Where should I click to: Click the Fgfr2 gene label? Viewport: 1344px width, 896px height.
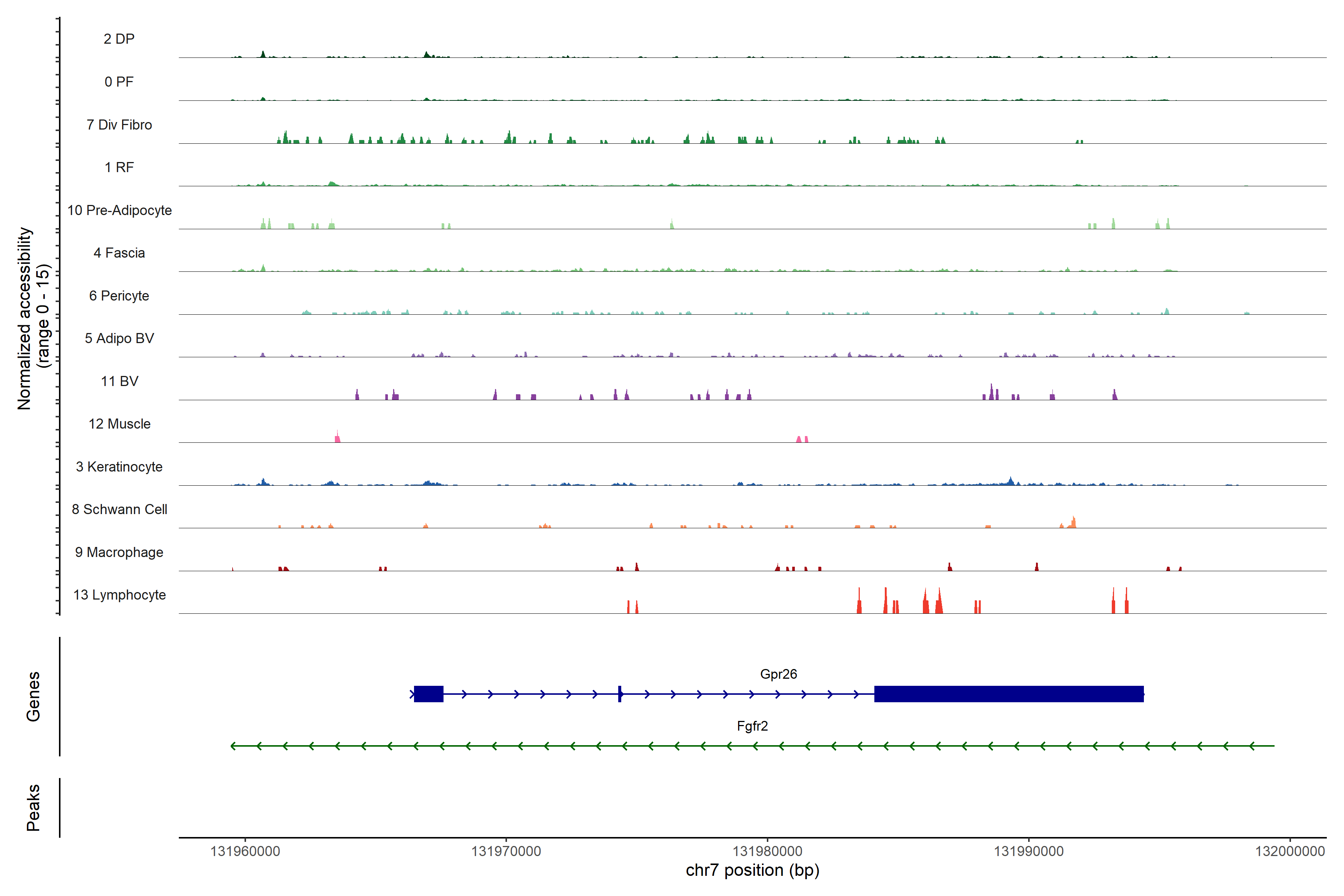tap(752, 726)
